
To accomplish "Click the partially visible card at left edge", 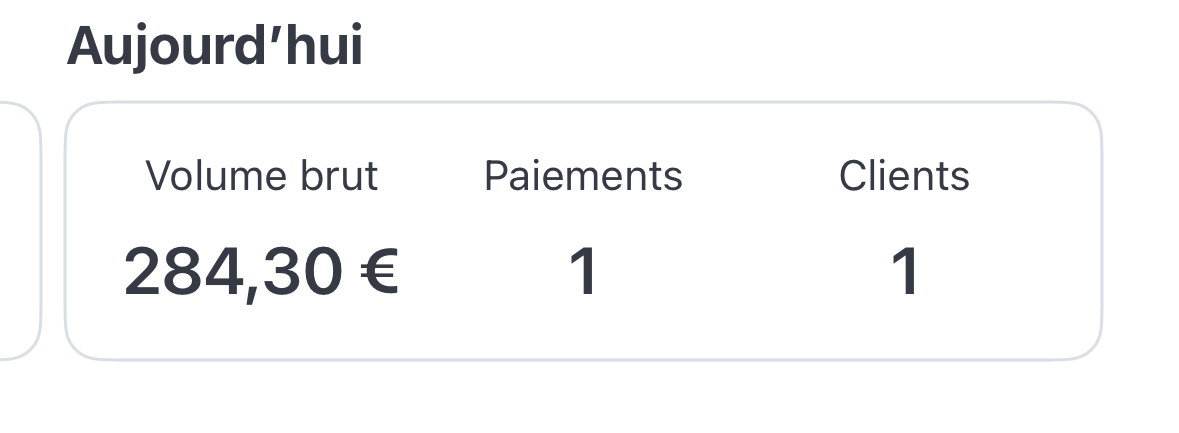I will coord(18,230).
